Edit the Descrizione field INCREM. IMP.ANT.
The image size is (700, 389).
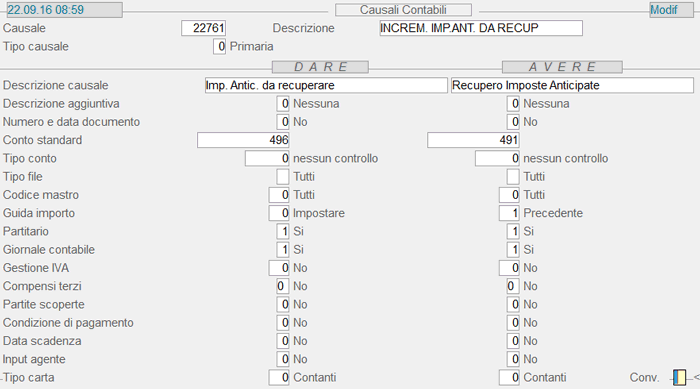pos(481,28)
